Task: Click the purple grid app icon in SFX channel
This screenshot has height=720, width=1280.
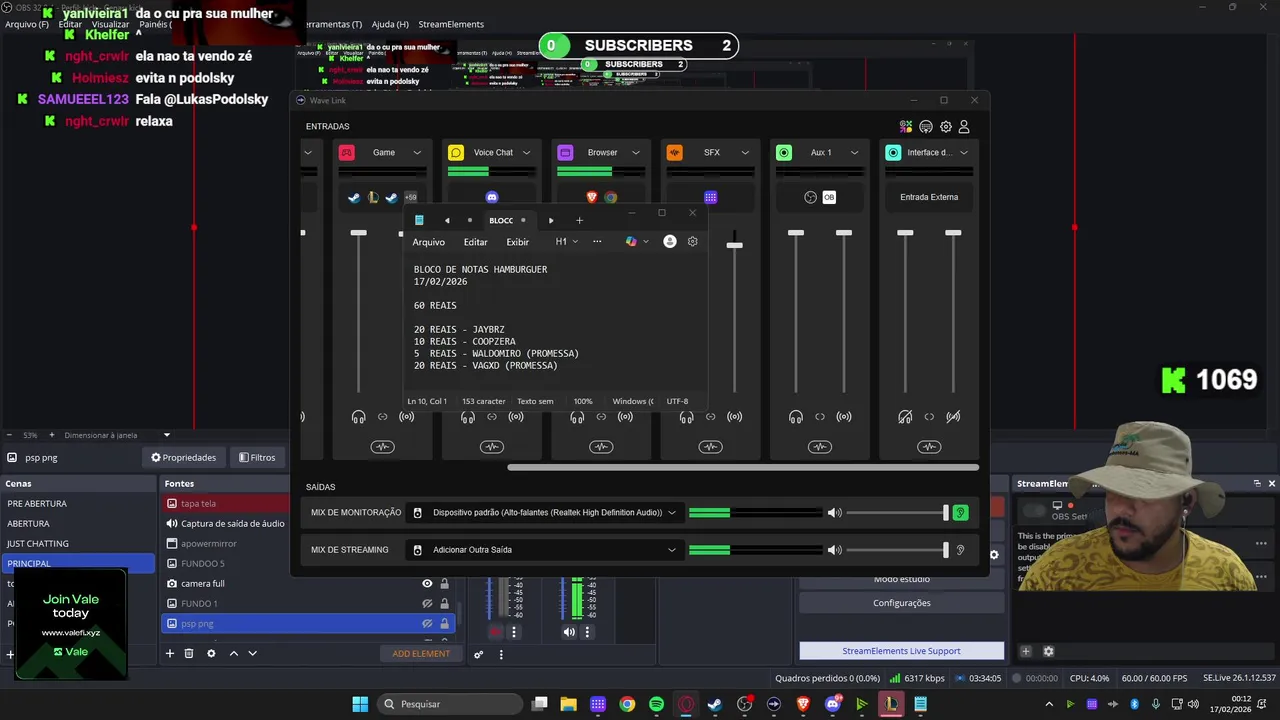Action: point(711,197)
